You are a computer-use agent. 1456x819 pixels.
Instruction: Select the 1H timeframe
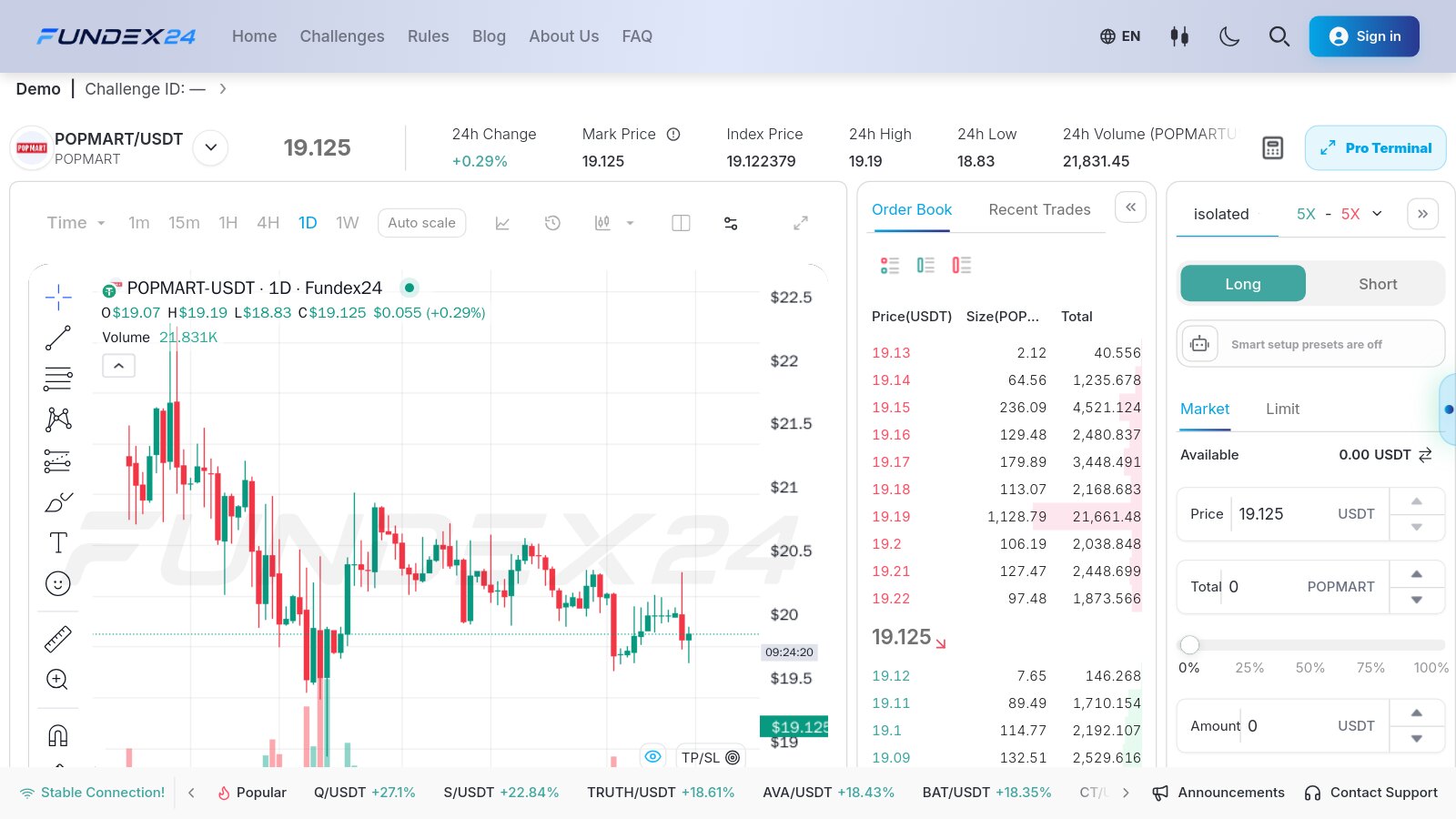tap(228, 223)
